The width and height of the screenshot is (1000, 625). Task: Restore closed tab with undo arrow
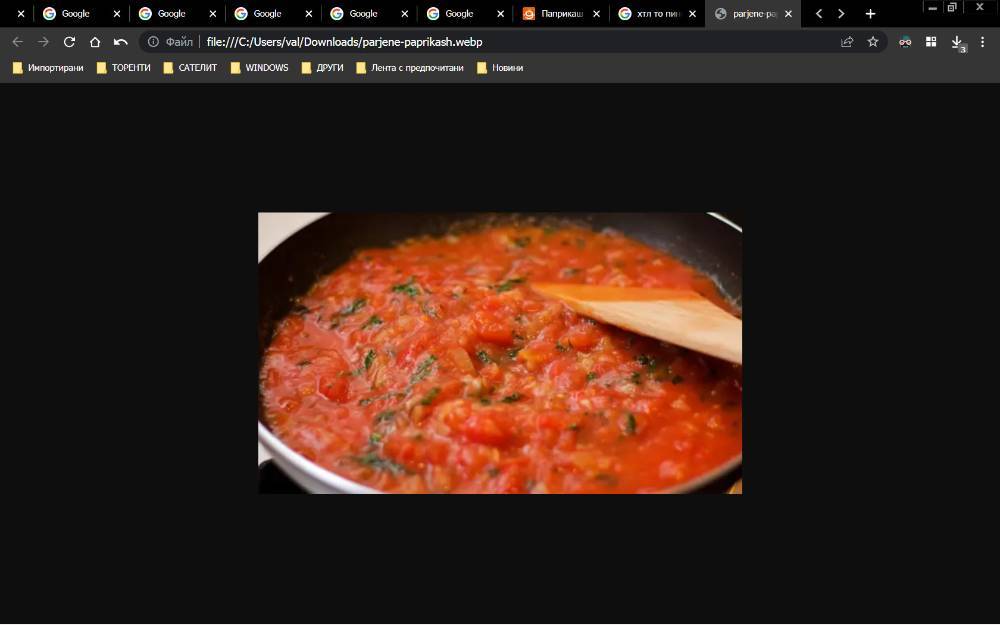click(x=121, y=42)
